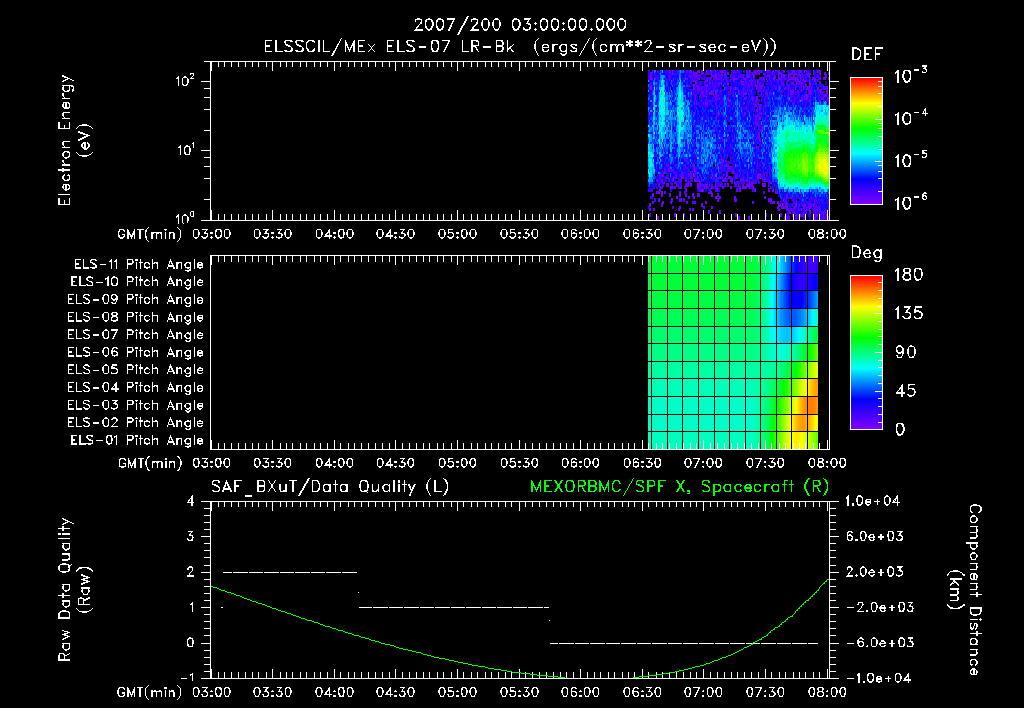The height and width of the screenshot is (708, 1024).
Task: Click the 10^-3 DEF scale value
Action: [910, 76]
